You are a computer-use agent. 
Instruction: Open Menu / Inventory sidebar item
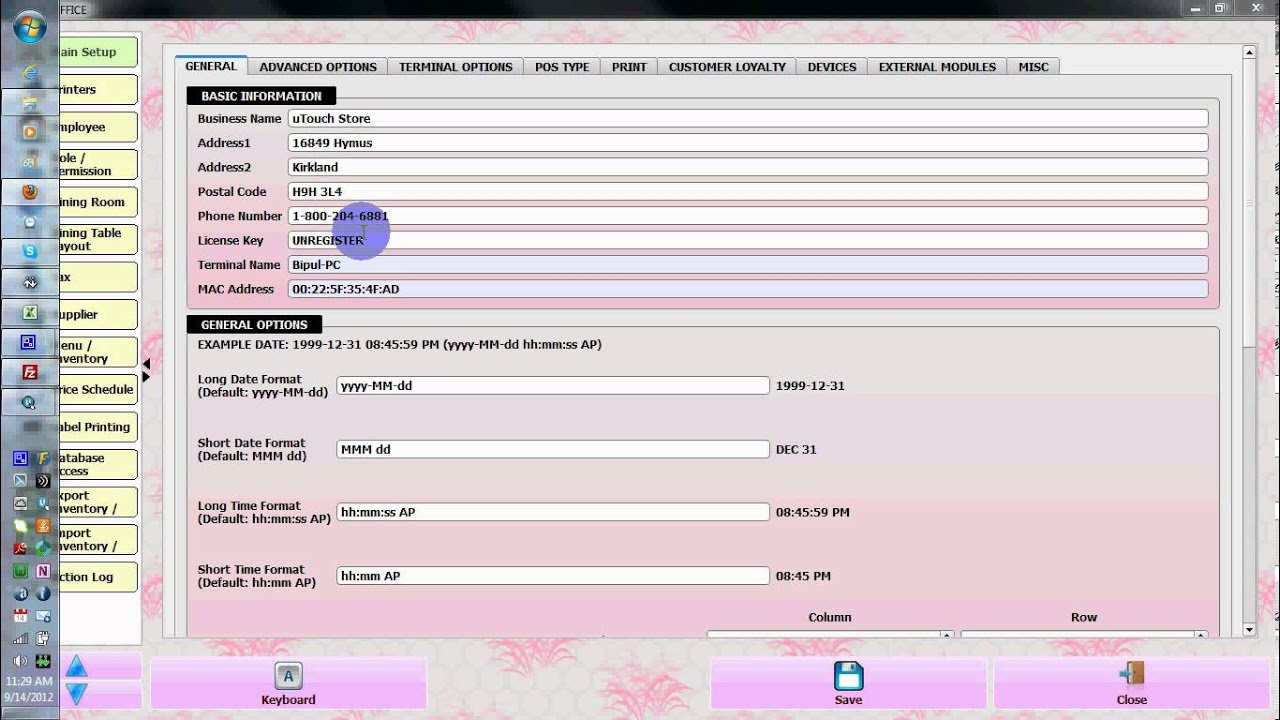(98, 352)
